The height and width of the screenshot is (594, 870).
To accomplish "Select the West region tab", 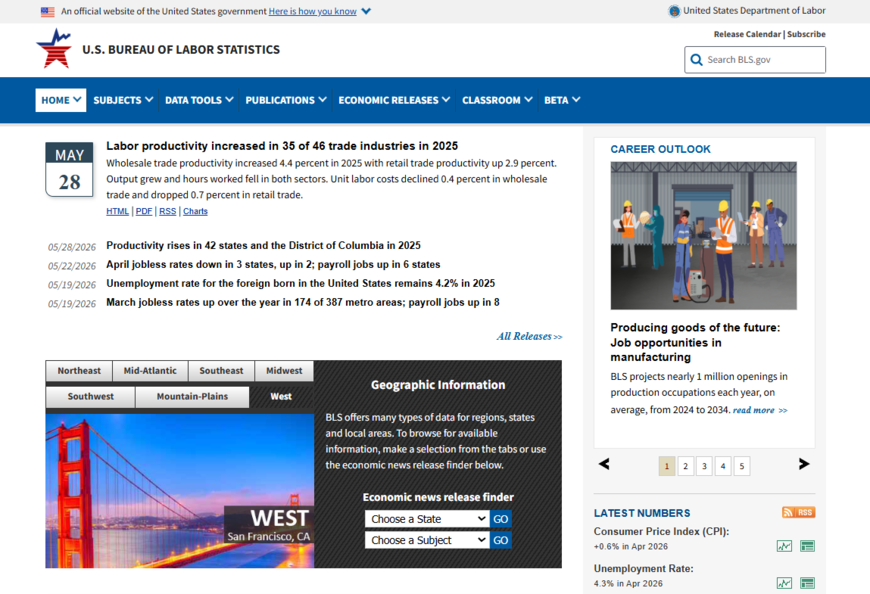I will (x=281, y=397).
